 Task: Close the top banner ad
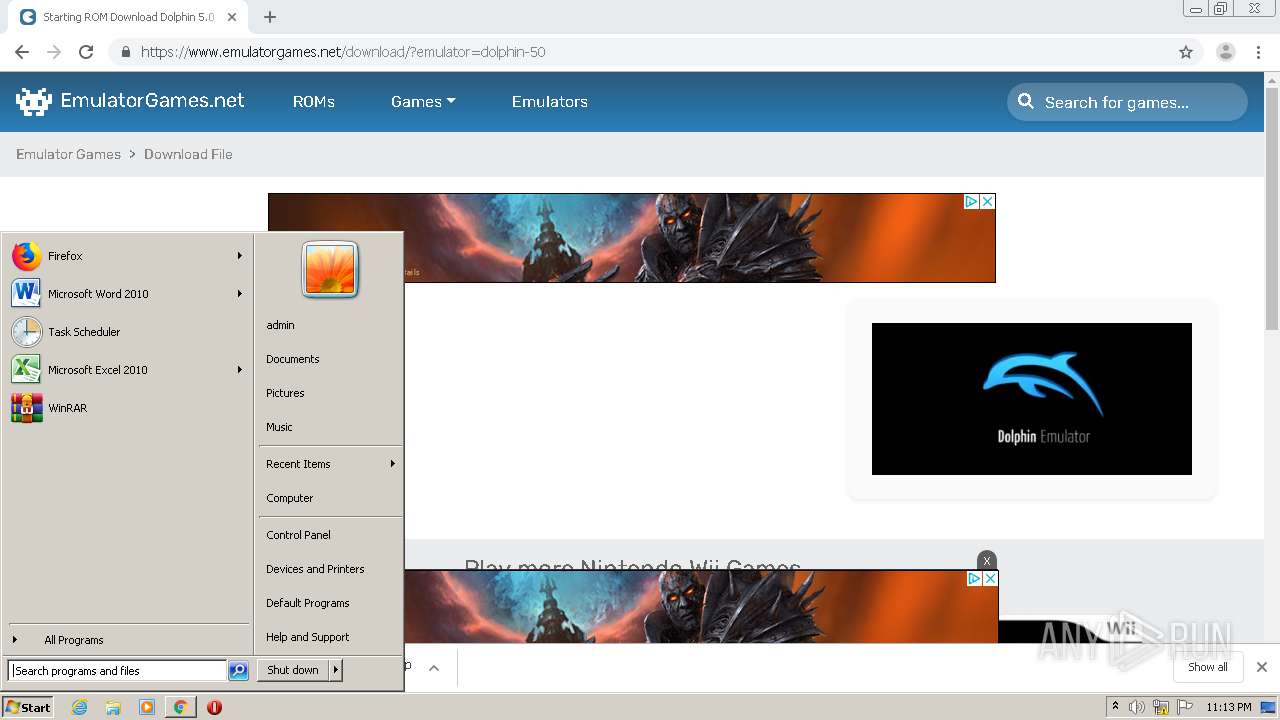(987, 201)
